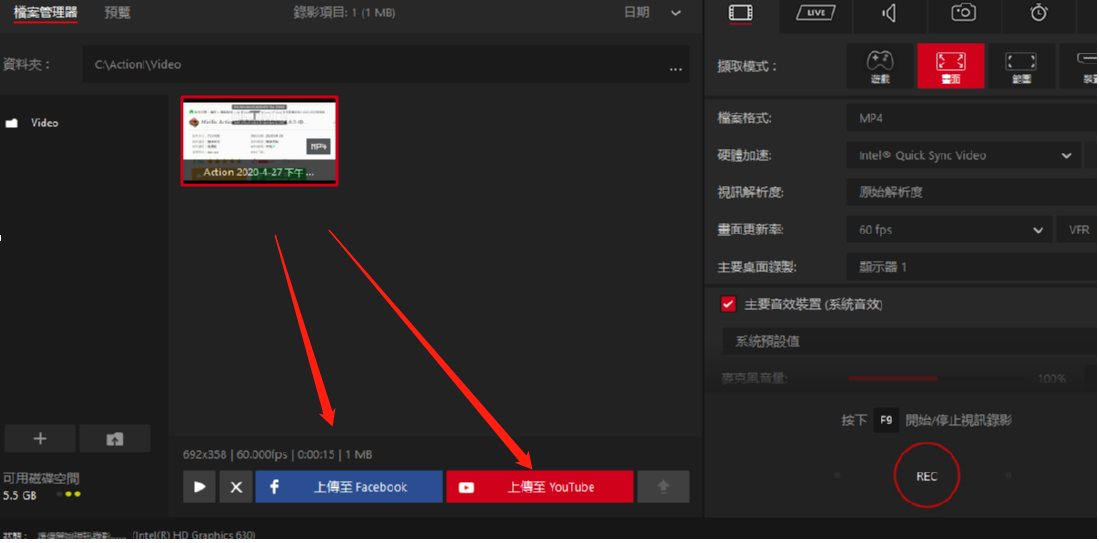Switch to the 檔案管理器 tab
Image resolution: width=1099 pixels, height=543 pixels.
(x=46, y=13)
